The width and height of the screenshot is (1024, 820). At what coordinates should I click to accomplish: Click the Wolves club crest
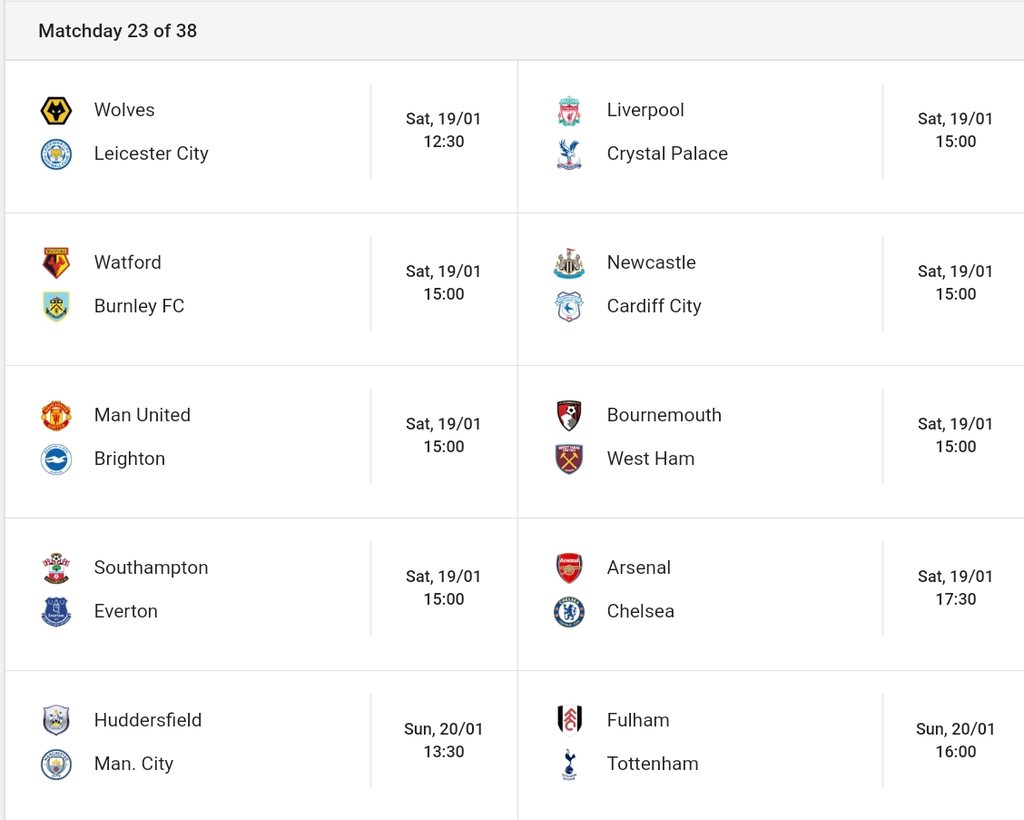pos(56,110)
